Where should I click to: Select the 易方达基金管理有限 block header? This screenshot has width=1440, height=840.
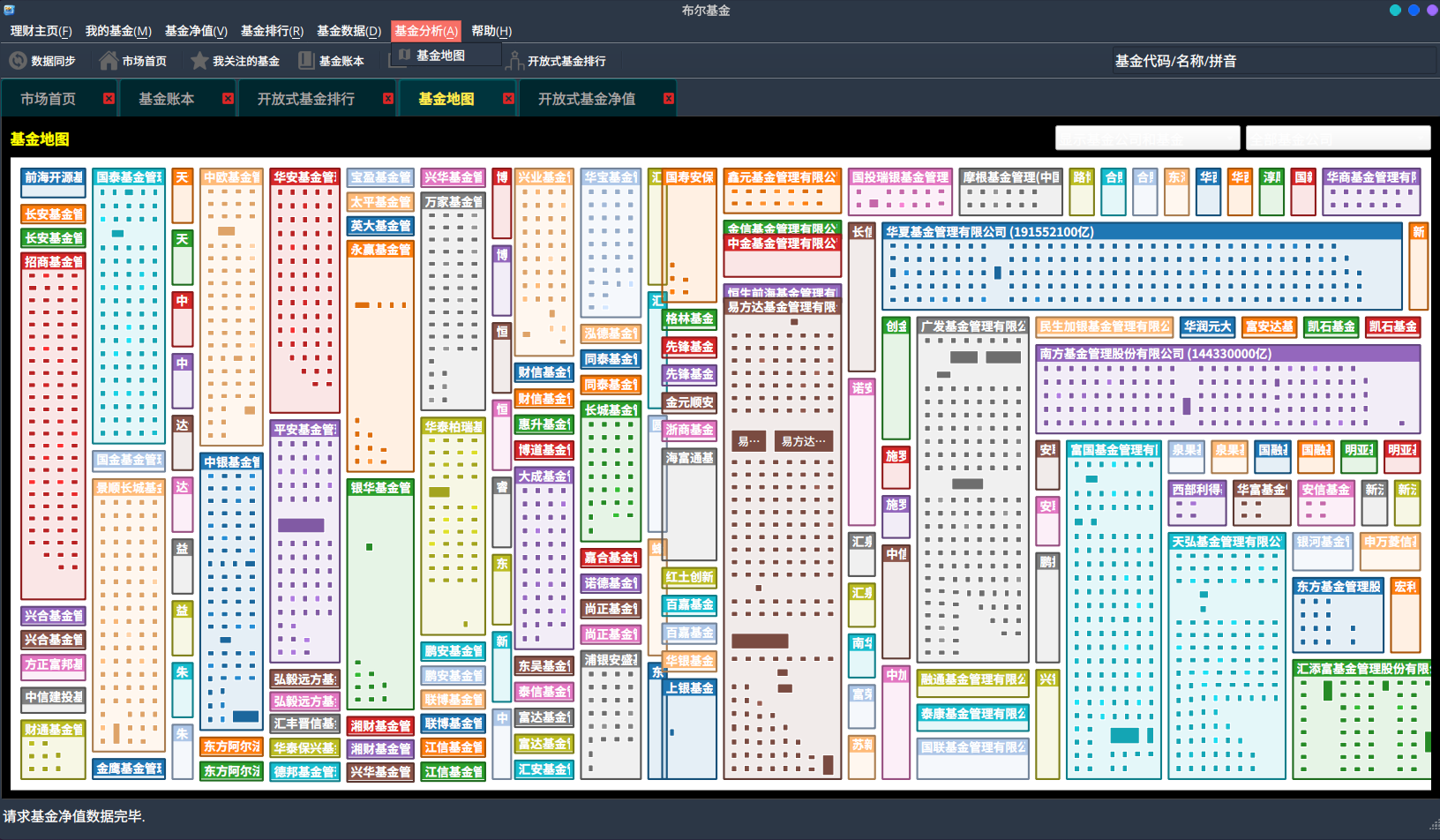click(x=782, y=307)
